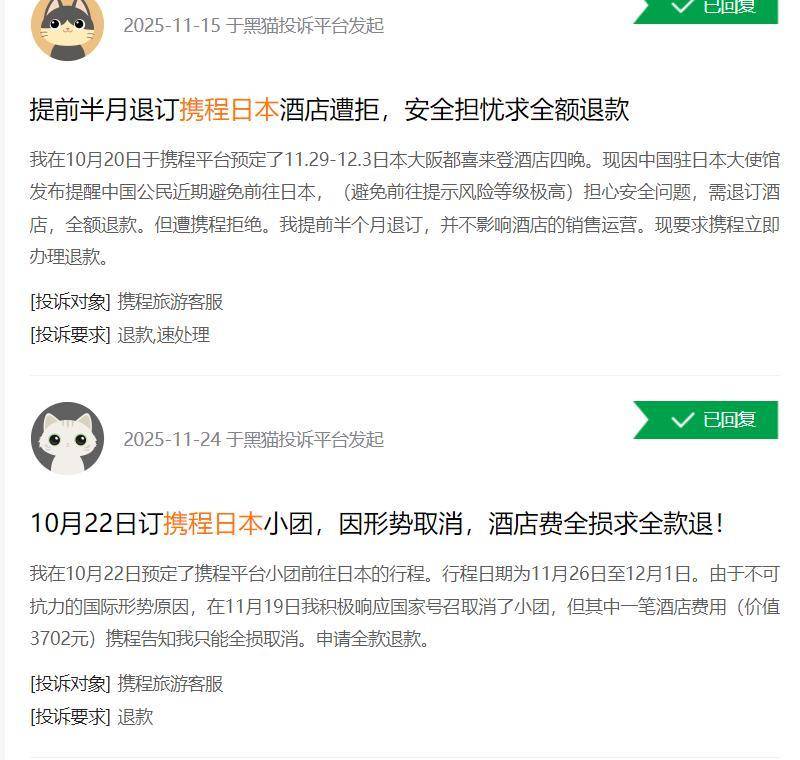Viewport: 800px width, 760px height.
Task: Open complaint titled 提前半月退订携程日本酒店遭拒
Action: point(329,110)
